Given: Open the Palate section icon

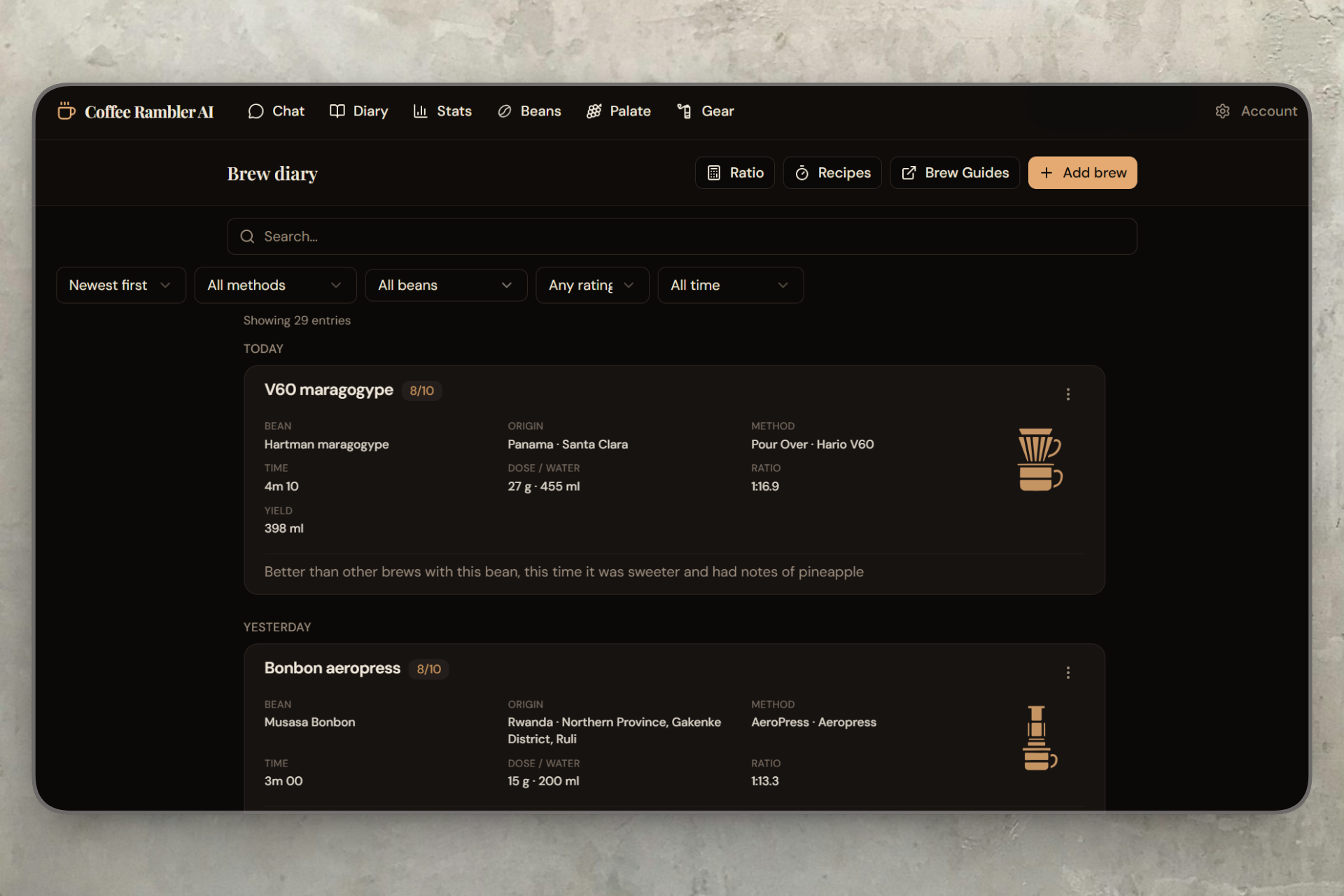Looking at the screenshot, I should [x=594, y=111].
